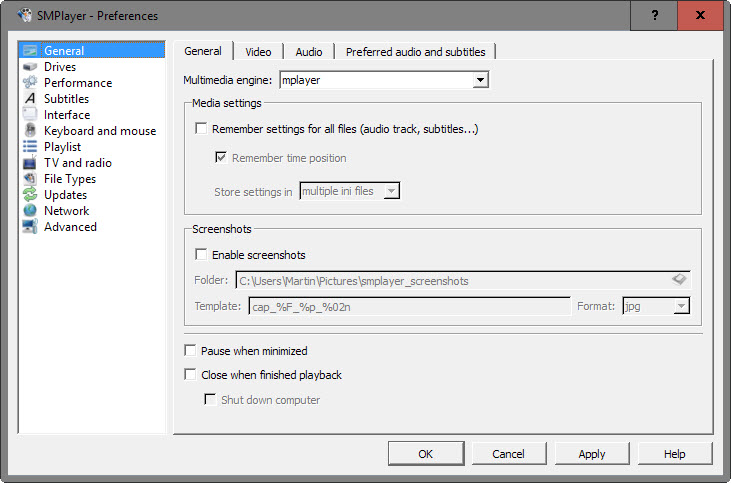Click the File Types icon
731x483 pixels.
[30, 179]
